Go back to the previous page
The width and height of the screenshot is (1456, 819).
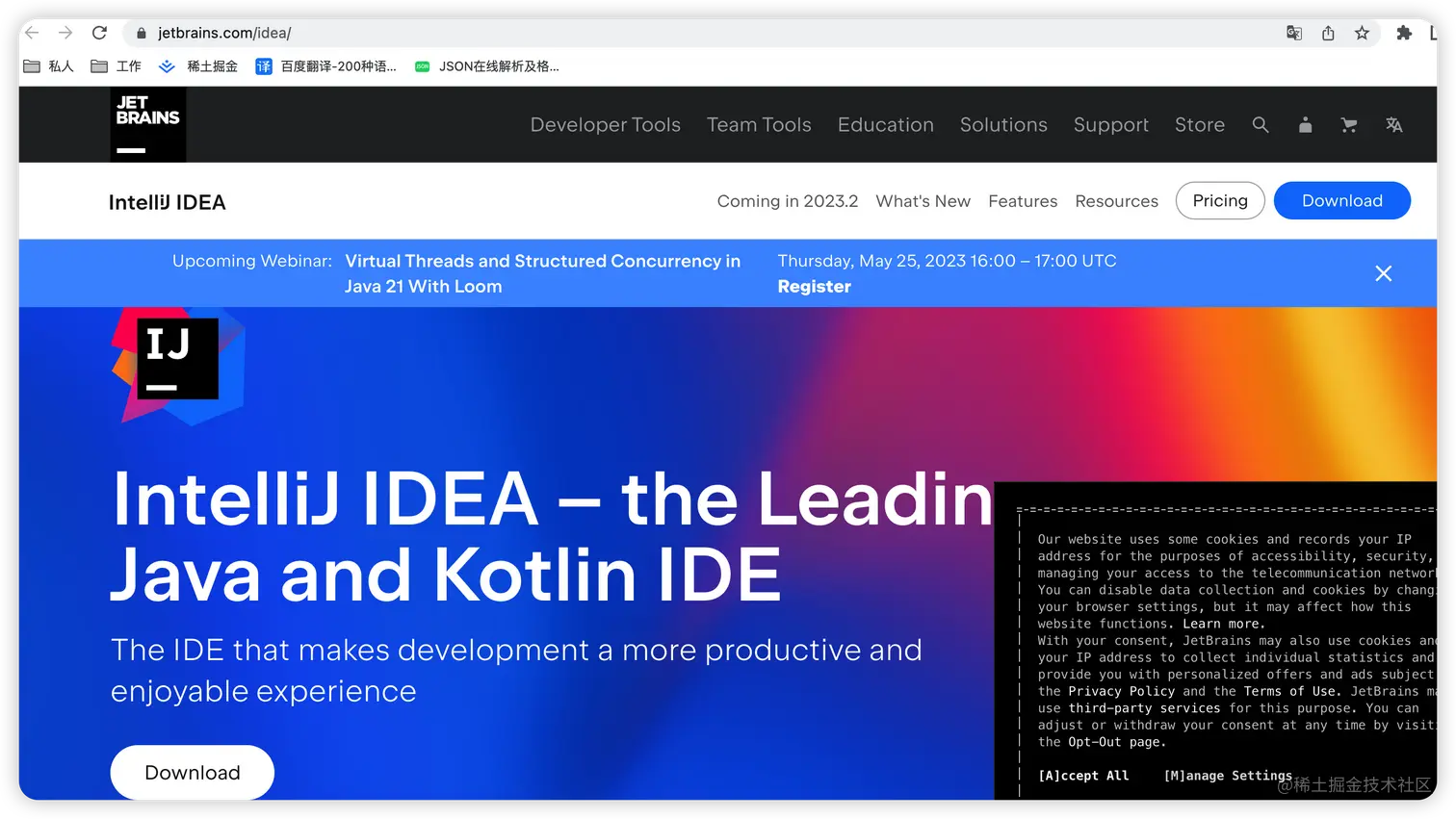tap(32, 33)
